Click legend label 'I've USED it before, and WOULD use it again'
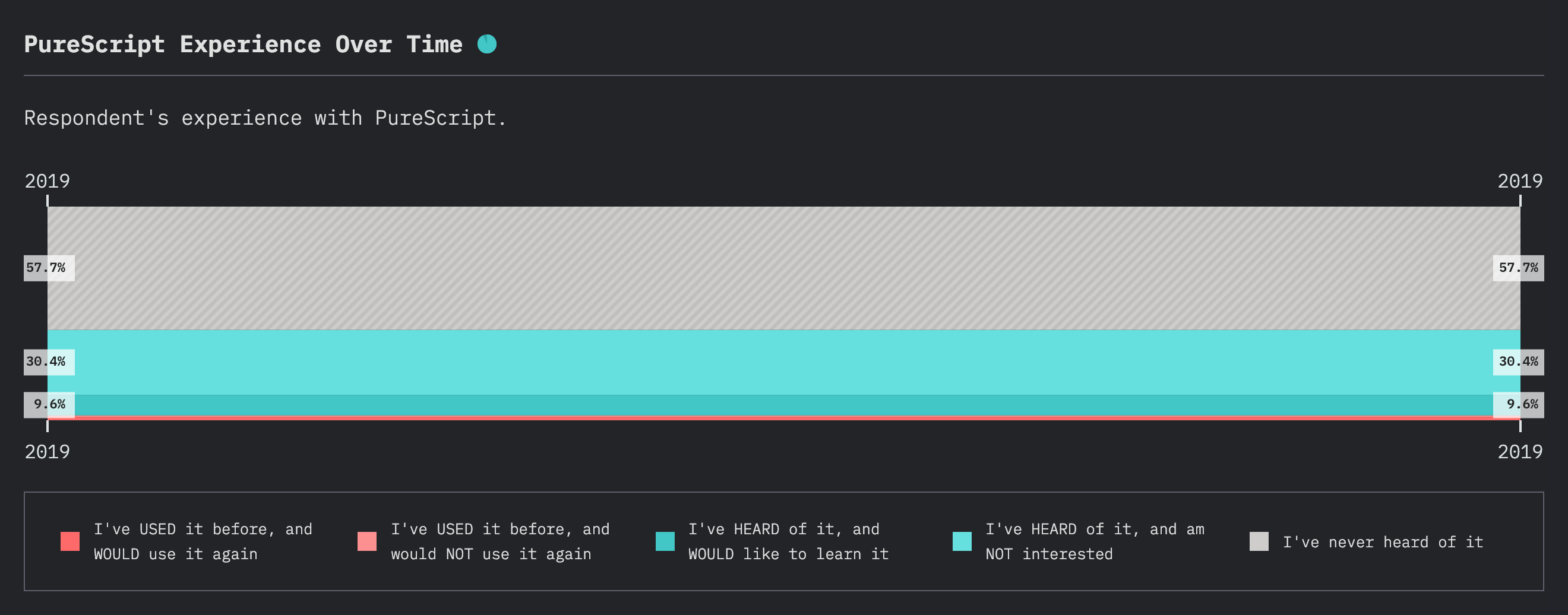 pyautogui.click(x=203, y=541)
